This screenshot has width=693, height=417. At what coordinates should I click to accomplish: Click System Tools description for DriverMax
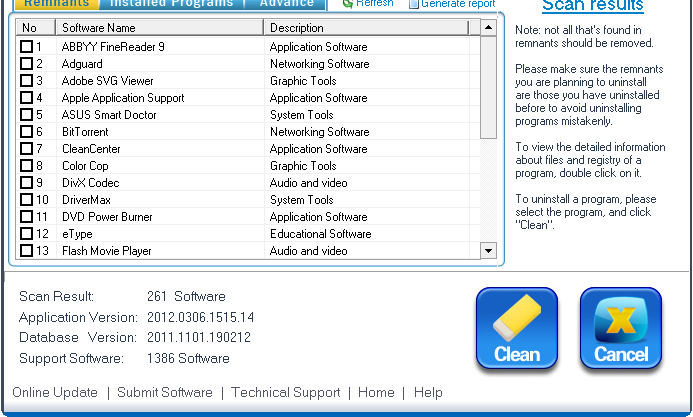tap(302, 200)
